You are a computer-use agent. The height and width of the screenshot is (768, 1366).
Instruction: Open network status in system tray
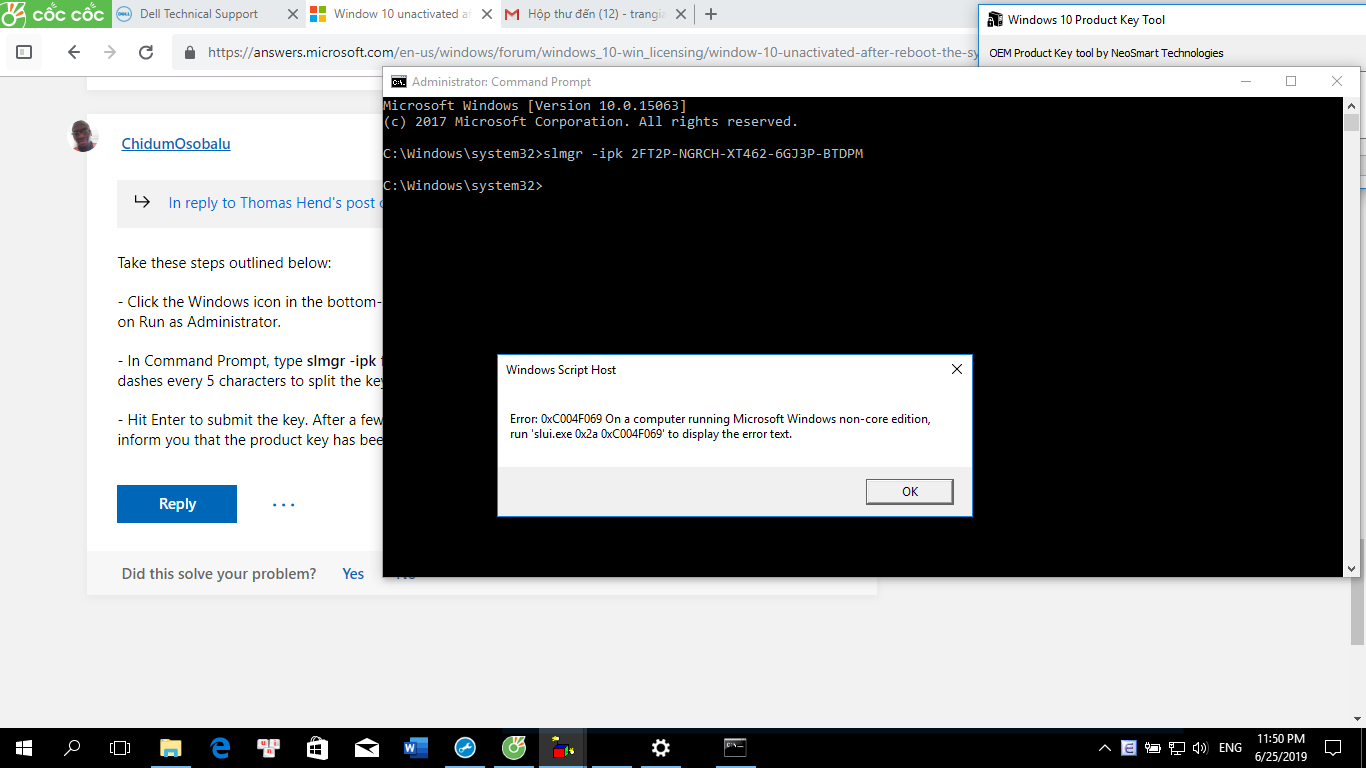point(1177,748)
